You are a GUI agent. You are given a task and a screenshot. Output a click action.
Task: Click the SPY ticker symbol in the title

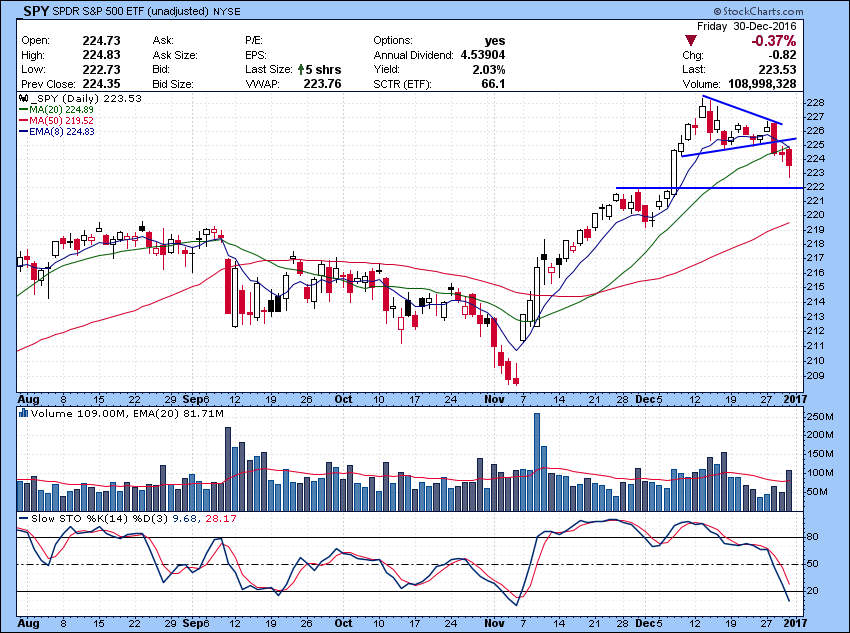click(x=36, y=11)
